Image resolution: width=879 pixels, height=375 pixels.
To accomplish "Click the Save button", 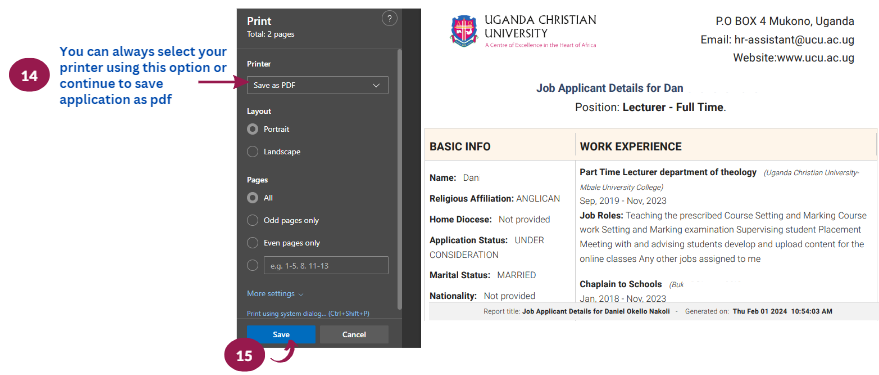I will coord(281,335).
